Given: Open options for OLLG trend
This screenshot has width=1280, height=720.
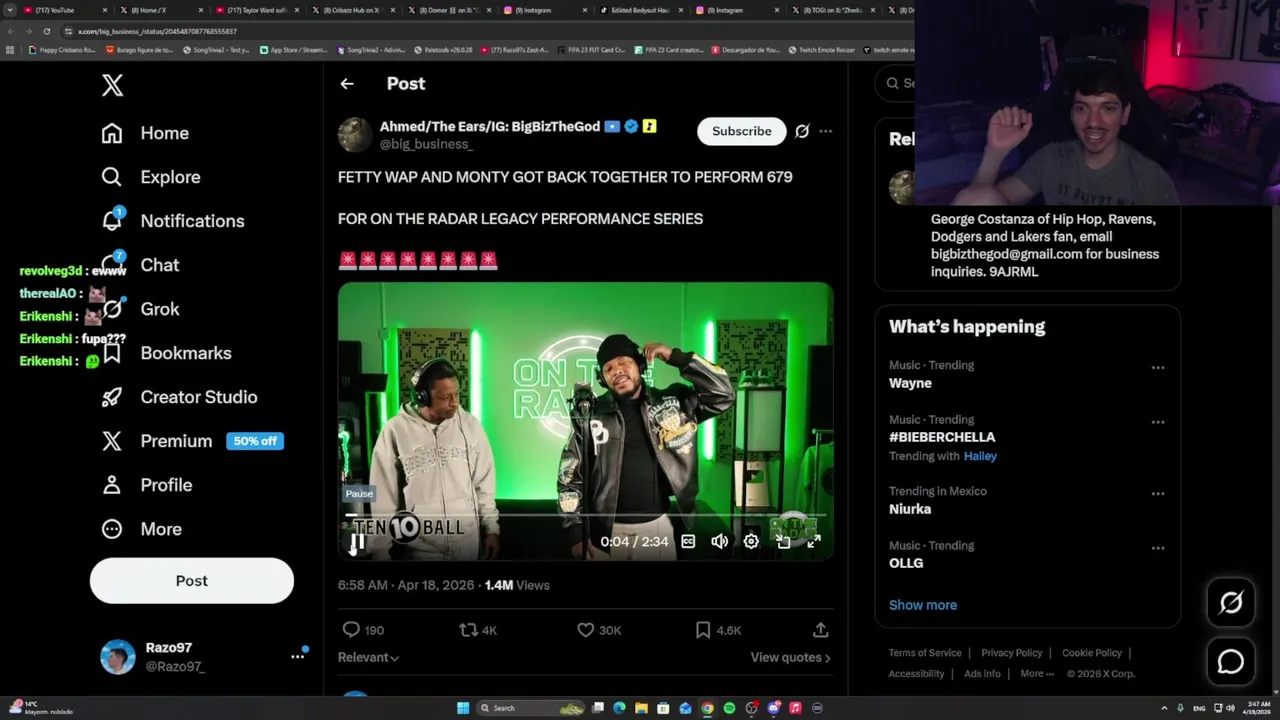Looking at the screenshot, I should pos(1157,548).
